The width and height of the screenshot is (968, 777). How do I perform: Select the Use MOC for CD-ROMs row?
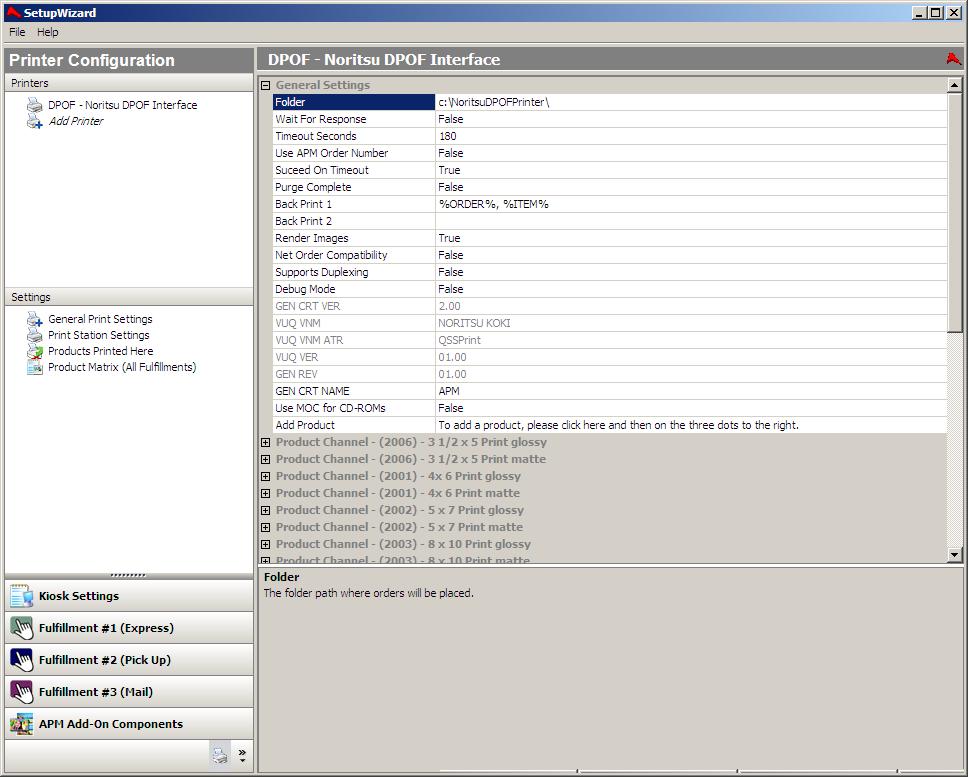610,408
